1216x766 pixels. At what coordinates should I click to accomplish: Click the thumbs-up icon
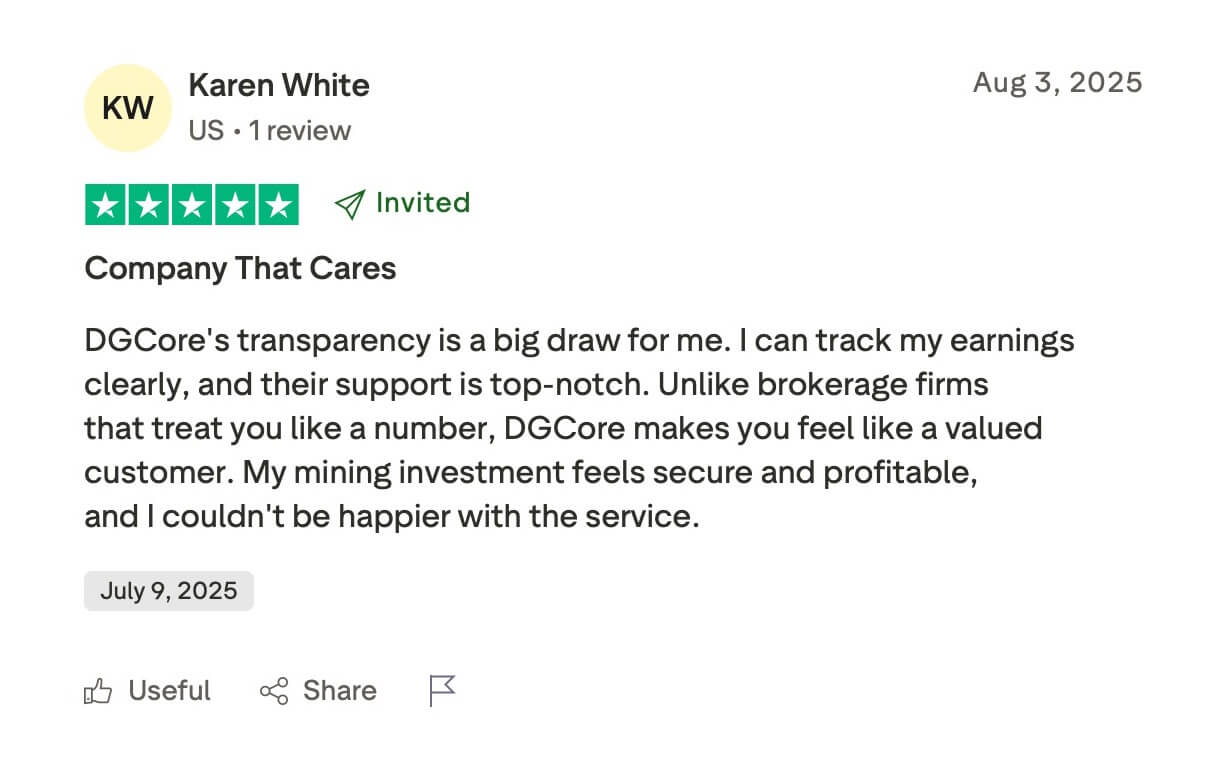point(98,691)
